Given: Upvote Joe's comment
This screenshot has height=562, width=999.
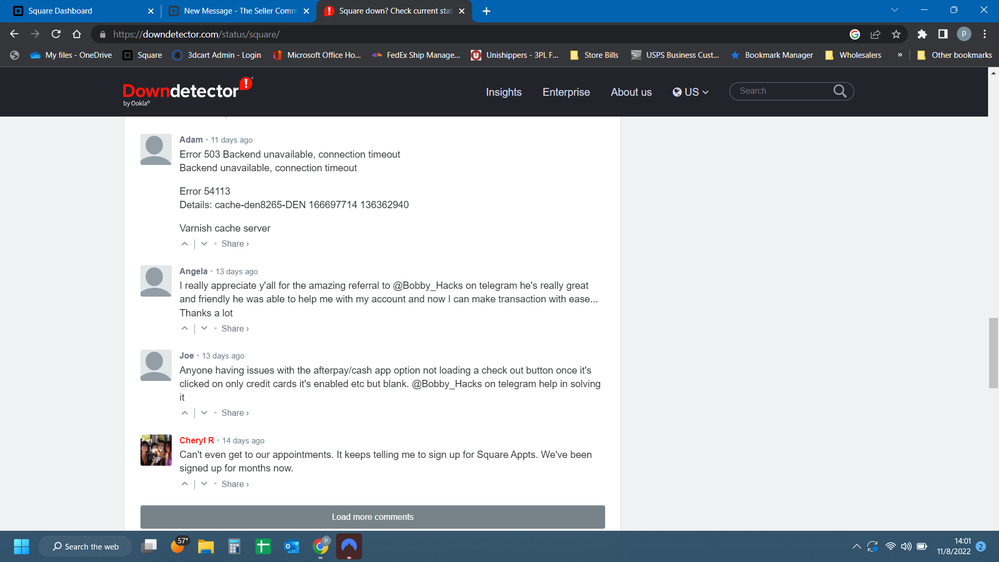Looking at the screenshot, I should (x=185, y=413).
